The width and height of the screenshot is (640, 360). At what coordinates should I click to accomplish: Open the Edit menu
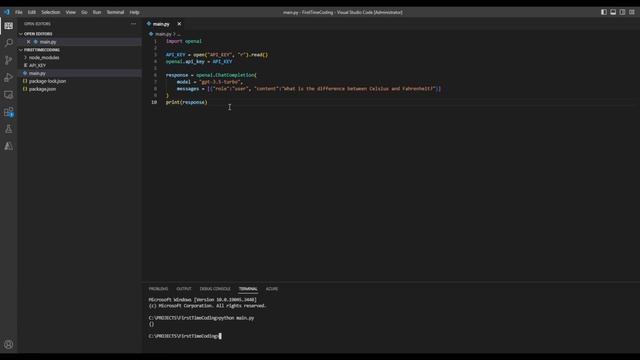pos(32,12)
